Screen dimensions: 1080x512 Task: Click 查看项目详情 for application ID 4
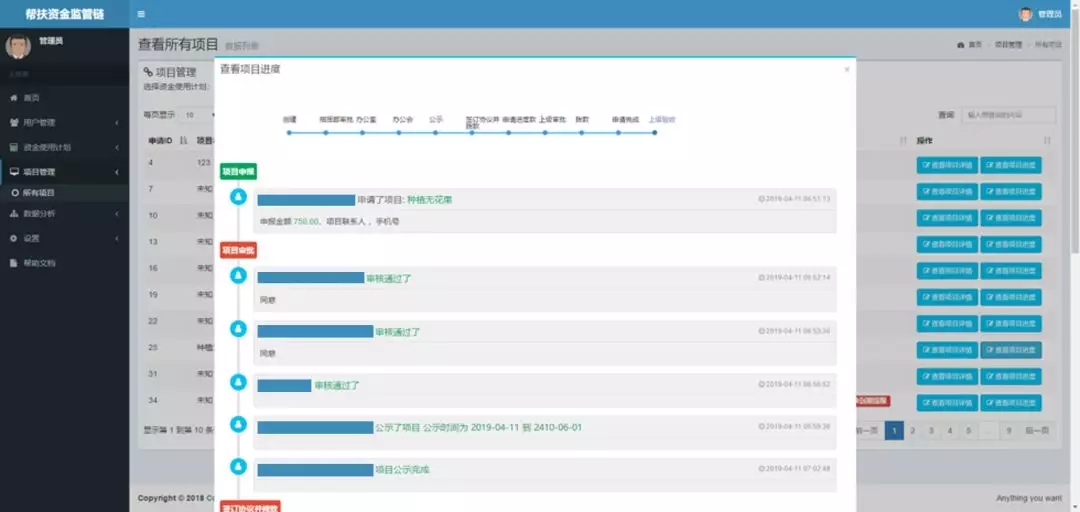click(x=947, y=165)
